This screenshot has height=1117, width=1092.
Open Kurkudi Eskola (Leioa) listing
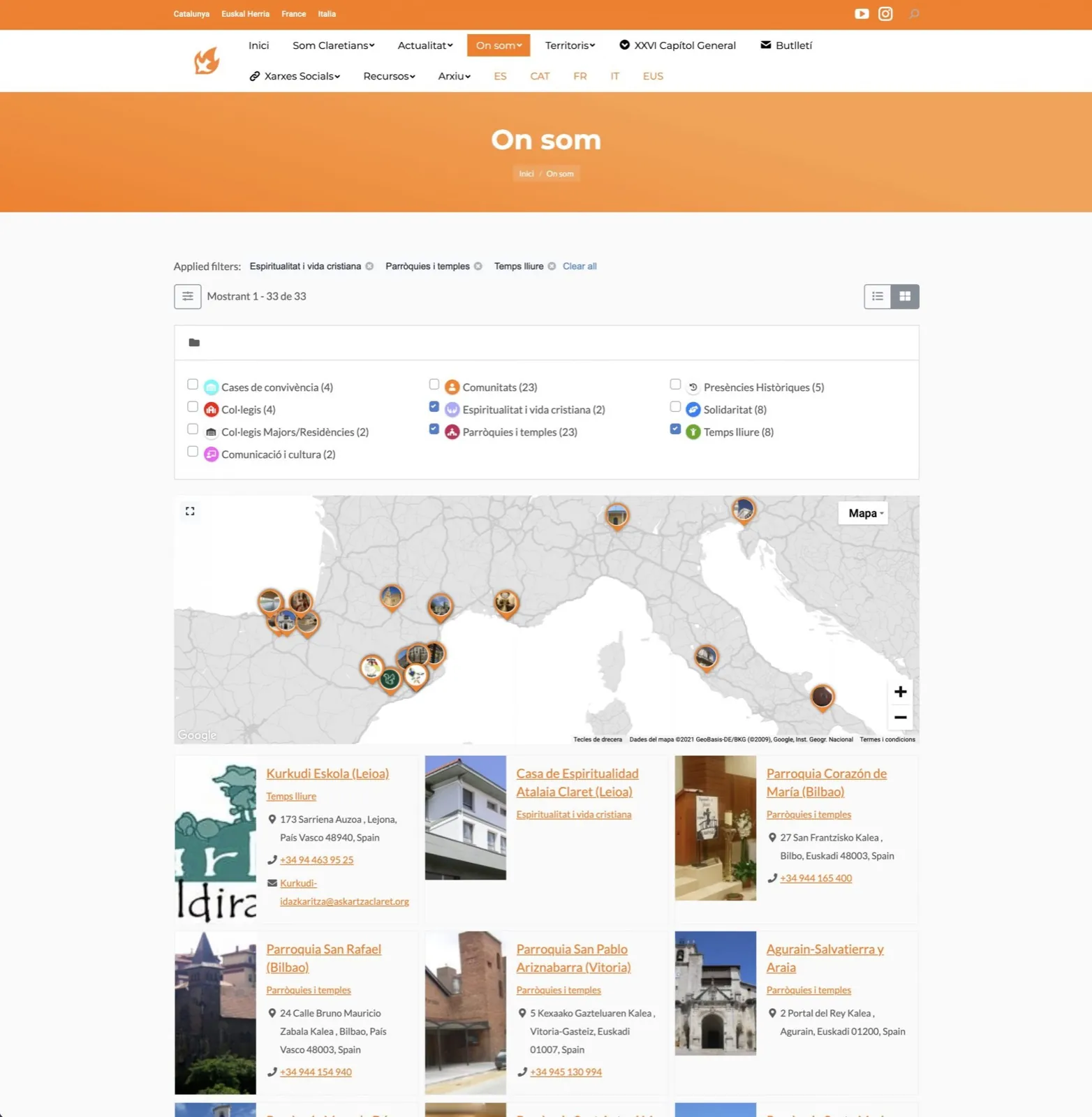[327, 774]
